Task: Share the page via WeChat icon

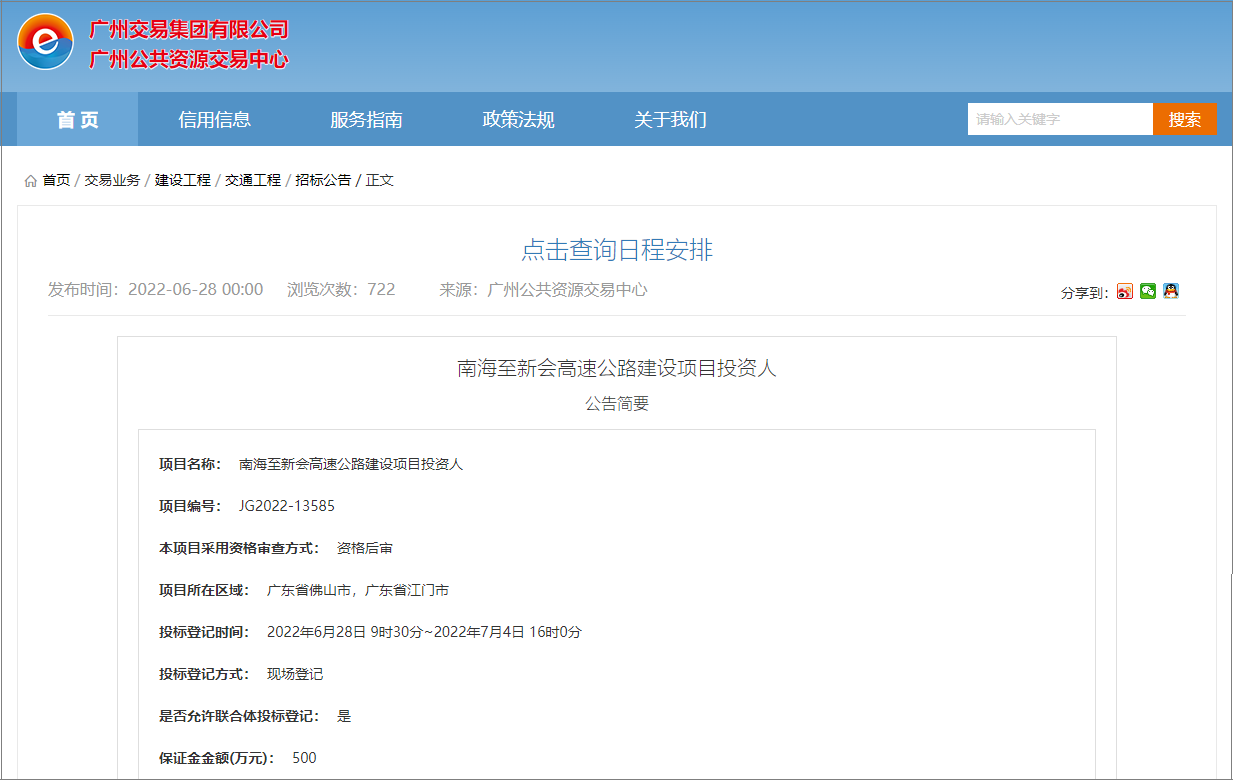Action: coord(1148,292)
